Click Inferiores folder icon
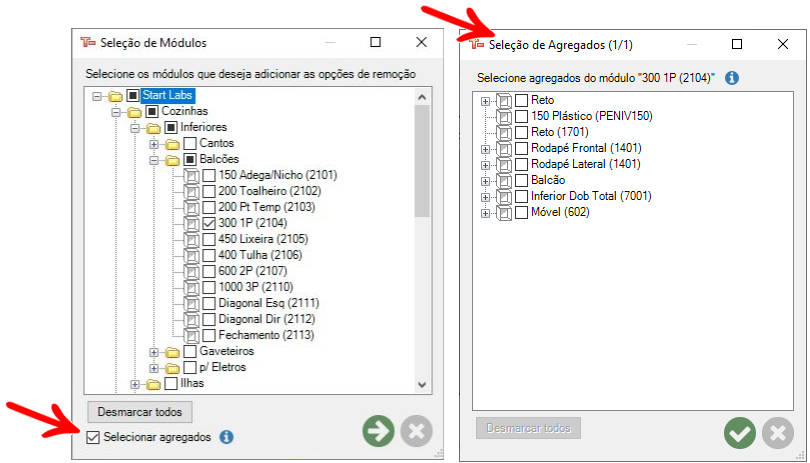810x463 pixels. point(153,128)
